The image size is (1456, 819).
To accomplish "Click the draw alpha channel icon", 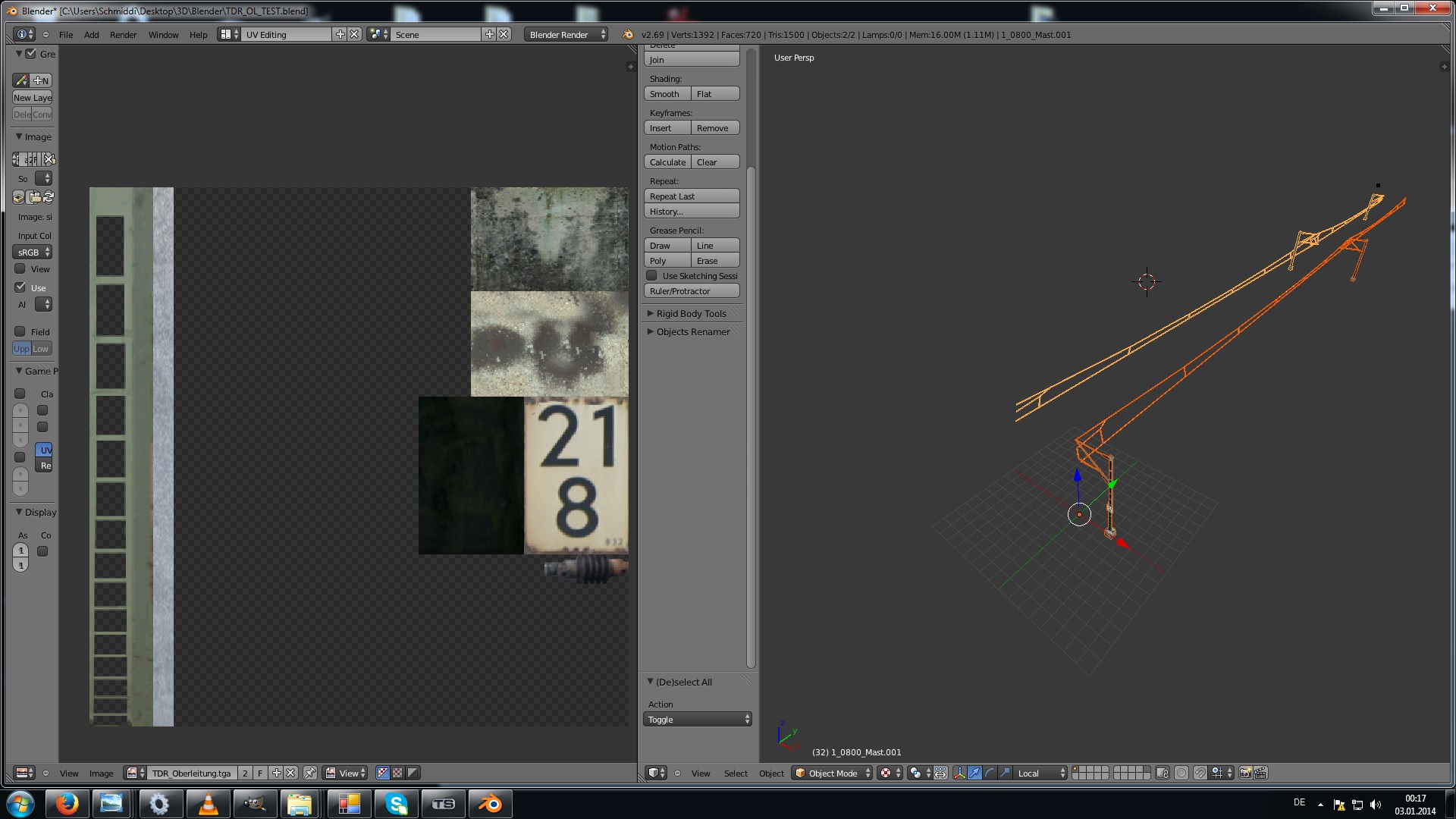I will click(397, 773).
